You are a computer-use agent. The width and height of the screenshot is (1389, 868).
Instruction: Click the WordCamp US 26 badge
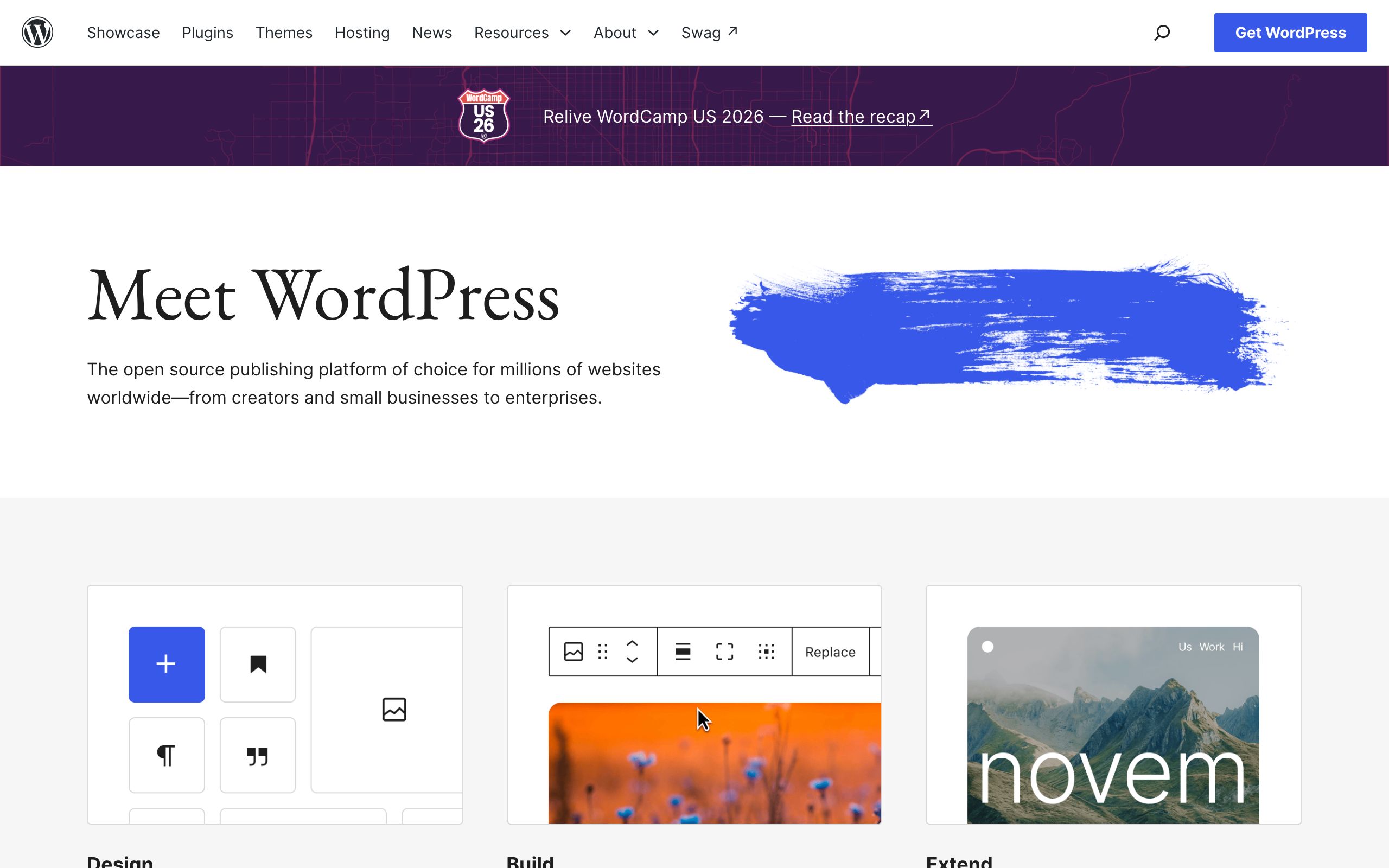click(484, 116)
